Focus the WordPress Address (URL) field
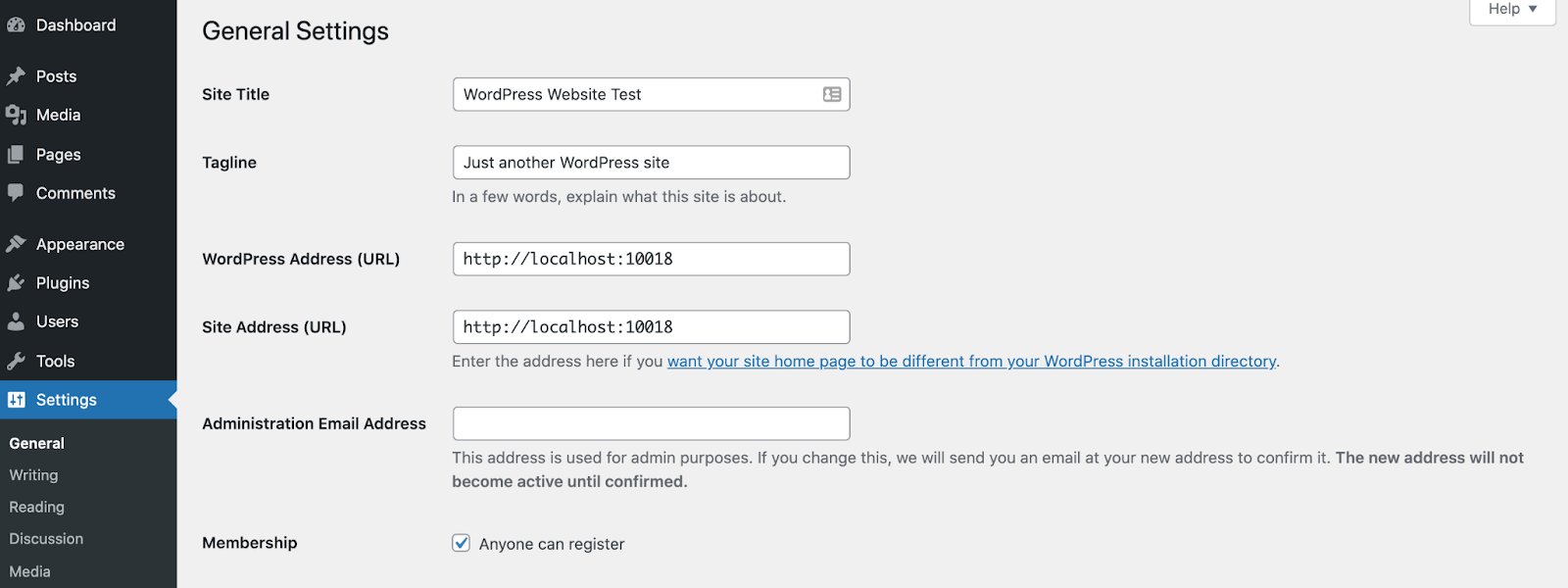The width and height of the screenshot is (1568, 588). (x=651, y=259)
